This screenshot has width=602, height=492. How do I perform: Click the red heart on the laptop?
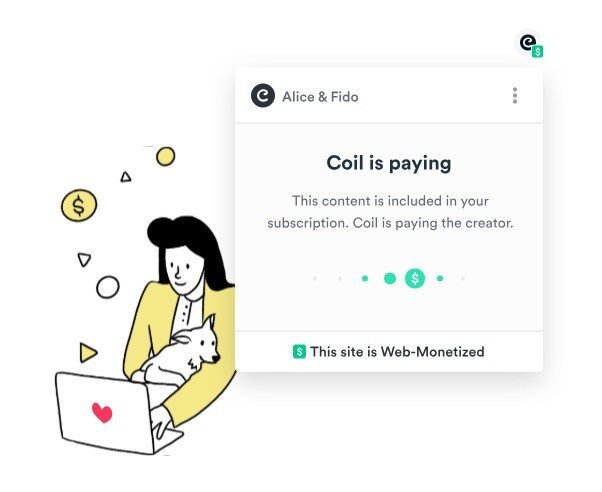102,412
